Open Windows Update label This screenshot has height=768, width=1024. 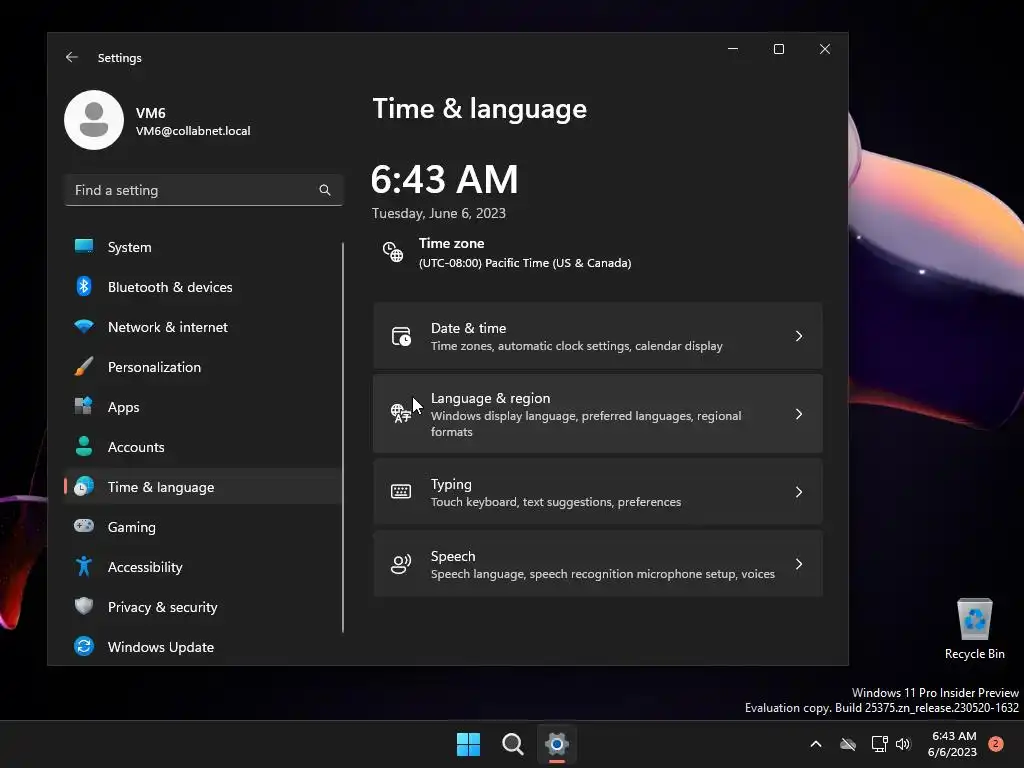tap(161, 647)
